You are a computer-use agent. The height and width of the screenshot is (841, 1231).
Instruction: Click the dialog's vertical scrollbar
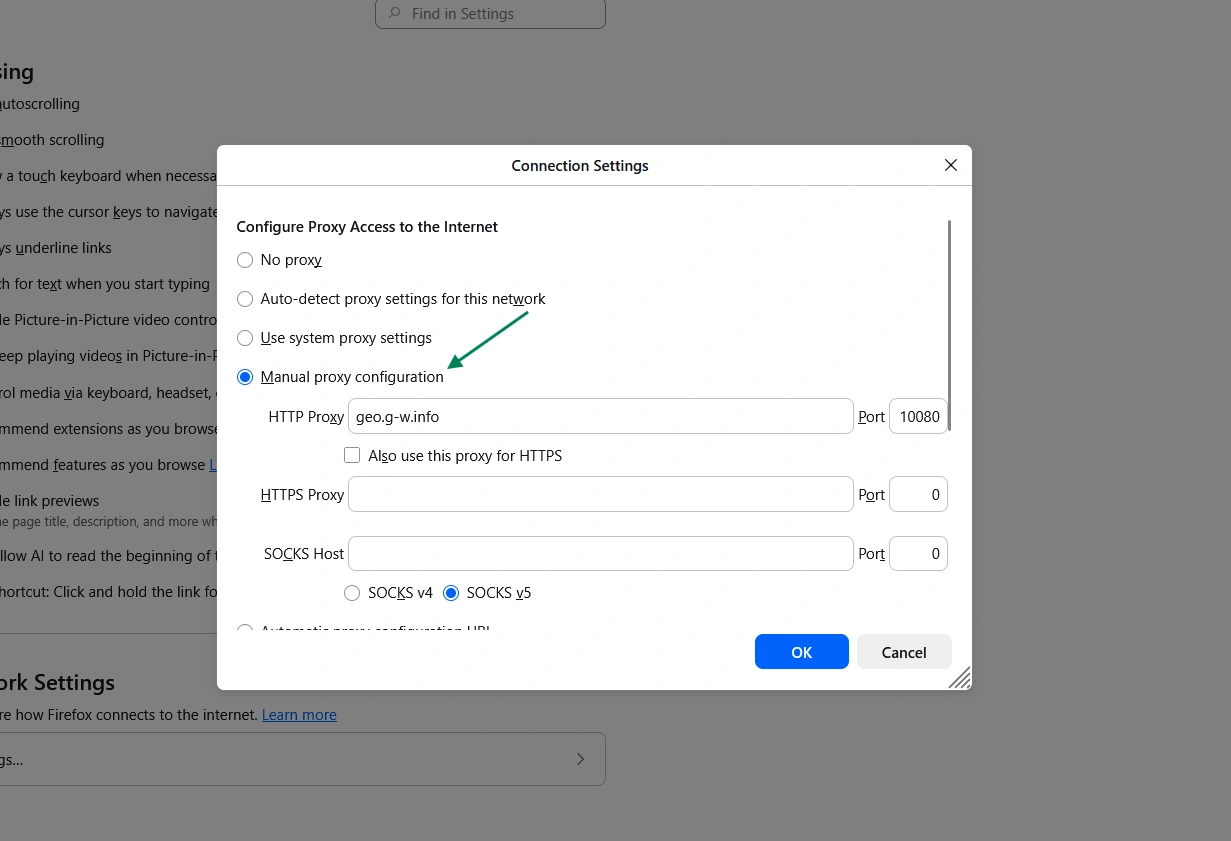pyautogui.click(x=949, y=325)
